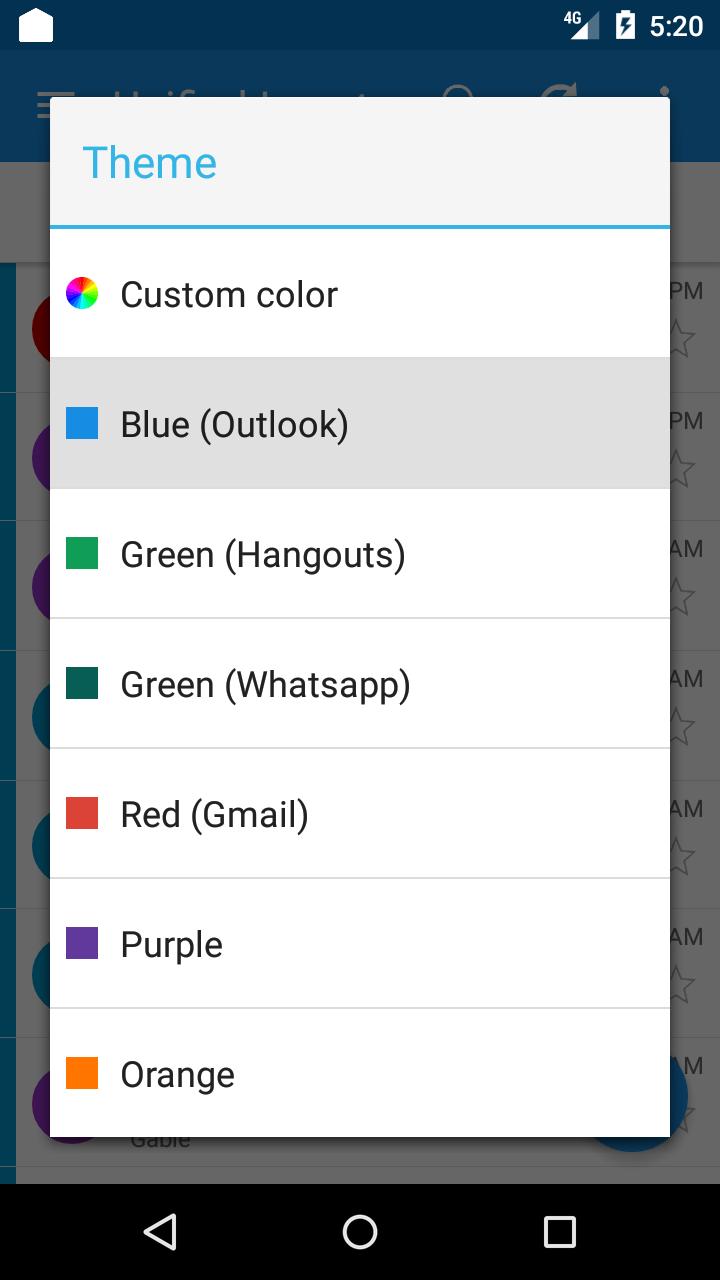Tap the 4G signal strength icon
Viewport: 720px width, 1280px height.
[582, 25]
